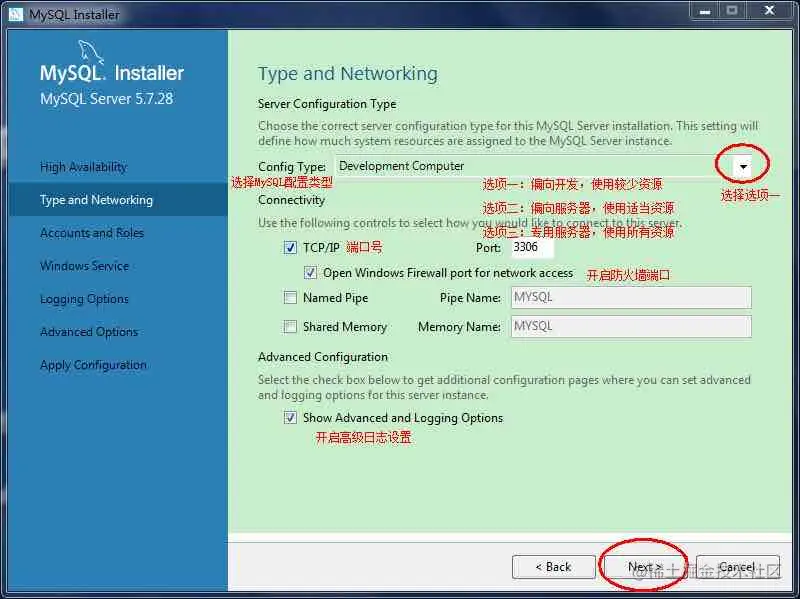Viewport: 800px width, 599px height.
Task: Open Logging Options step
Action: 84,299
